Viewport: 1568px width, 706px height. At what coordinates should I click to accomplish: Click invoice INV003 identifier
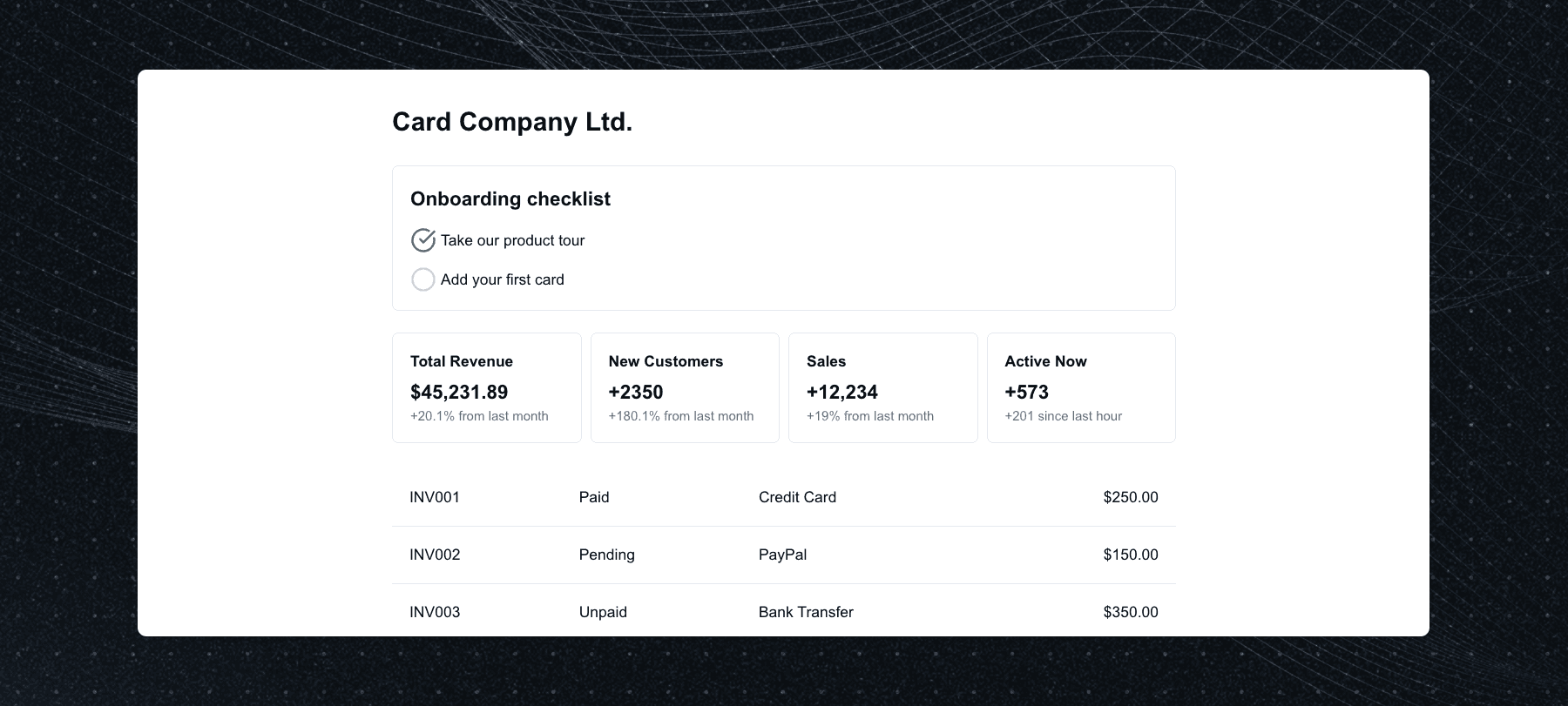(435, 612)
